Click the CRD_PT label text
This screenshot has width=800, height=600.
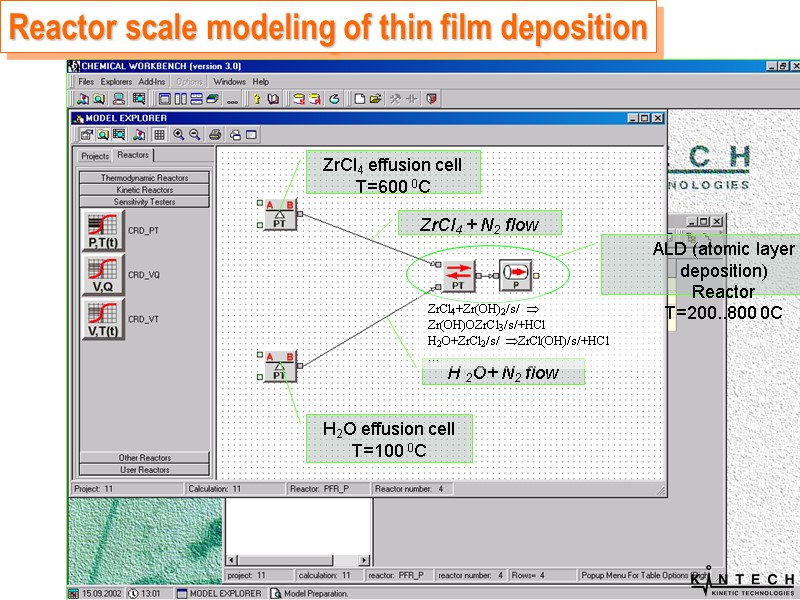(143, 231)
